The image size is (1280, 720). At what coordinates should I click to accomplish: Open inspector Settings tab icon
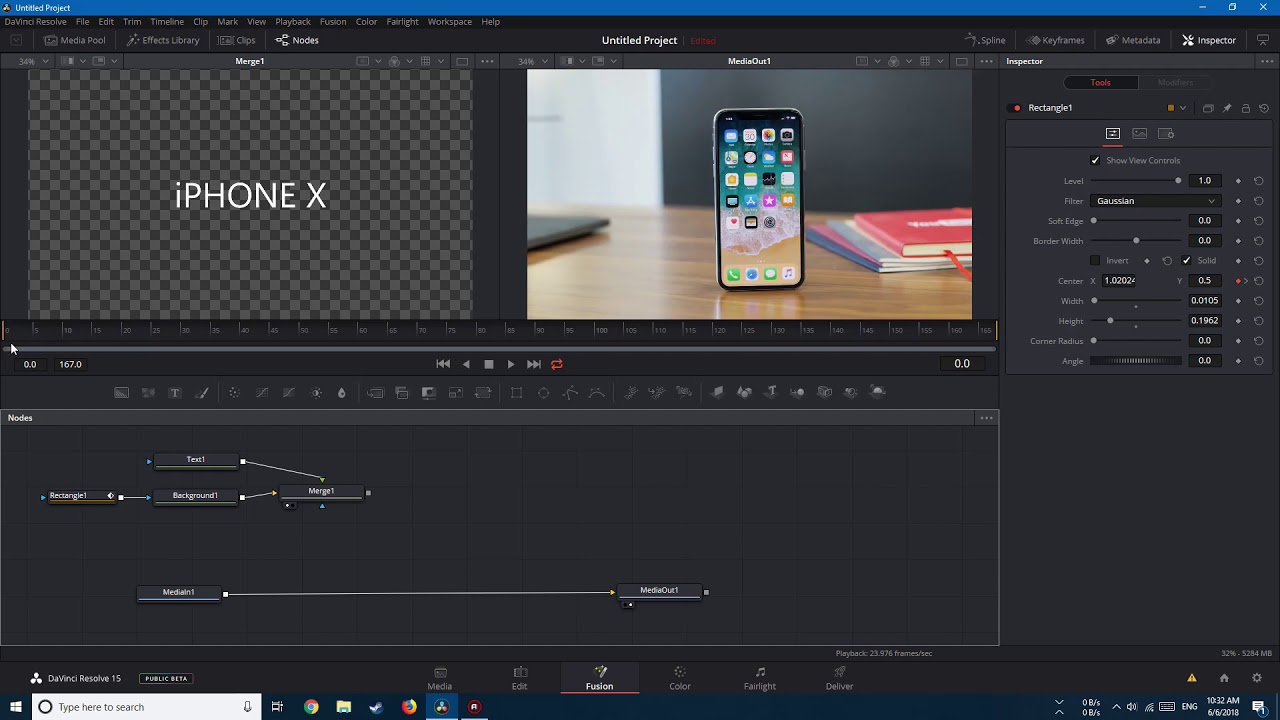pyautogui.click(x=1166, y=133)
